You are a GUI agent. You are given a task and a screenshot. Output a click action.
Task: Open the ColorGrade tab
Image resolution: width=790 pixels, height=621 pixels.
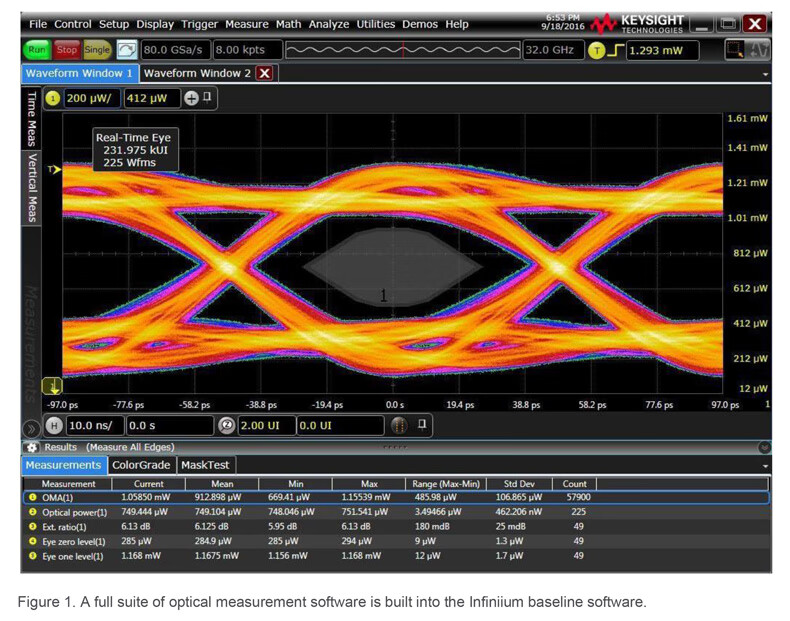click(x=140, y=465)
